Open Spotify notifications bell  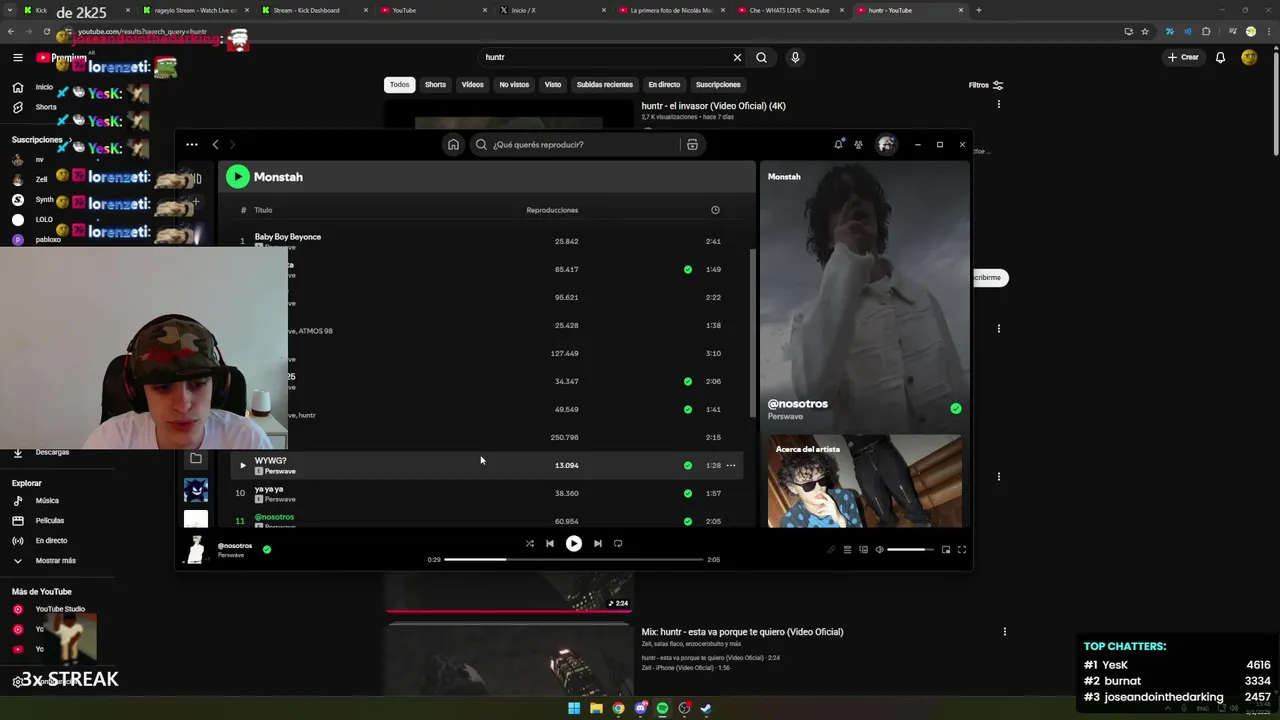tap(838, 144)
